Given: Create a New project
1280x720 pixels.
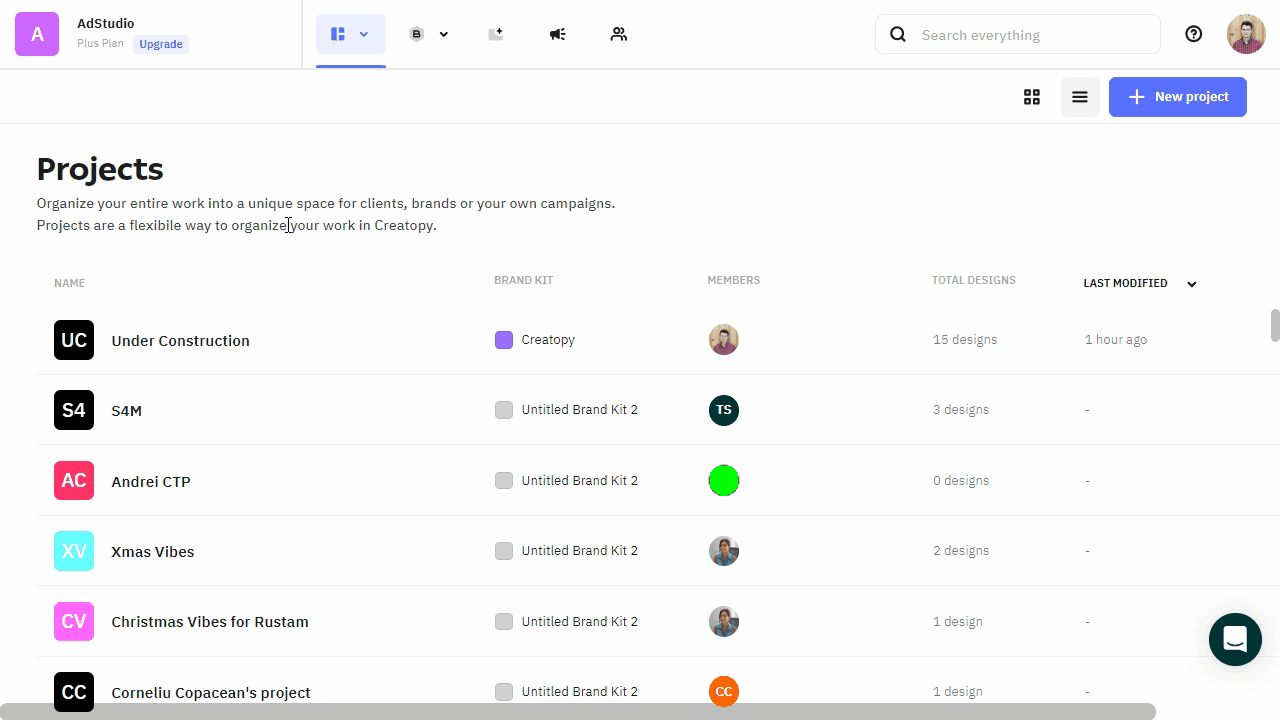Looking at the screenshot, I should [x=1178, y=97].
